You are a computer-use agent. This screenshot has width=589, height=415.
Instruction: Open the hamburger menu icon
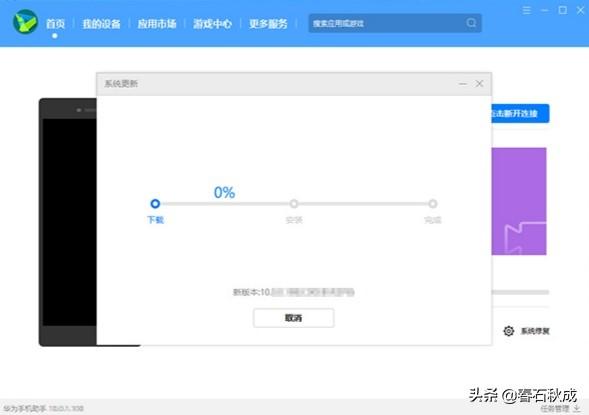click(x=527, y=10)
